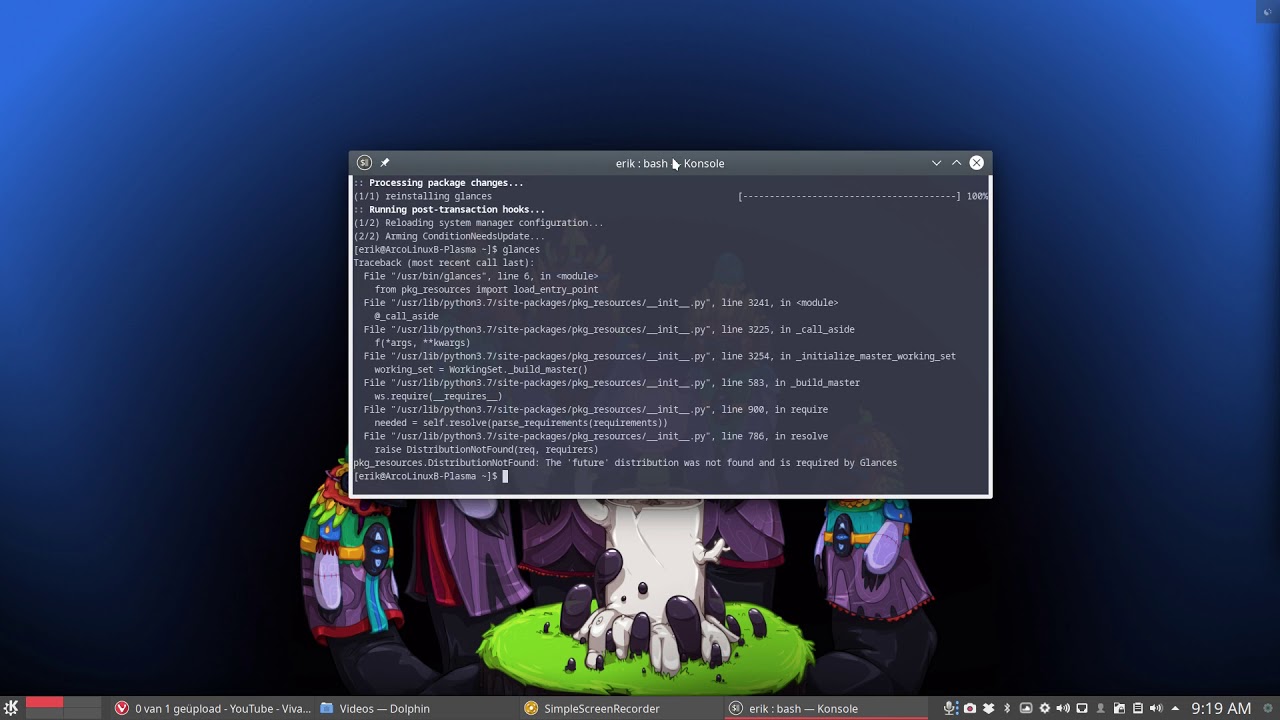The width and height of the screenshot is (1280, 720).
Task: Click the panel edit icon right of clock
Action: [x=1268, y=708]
